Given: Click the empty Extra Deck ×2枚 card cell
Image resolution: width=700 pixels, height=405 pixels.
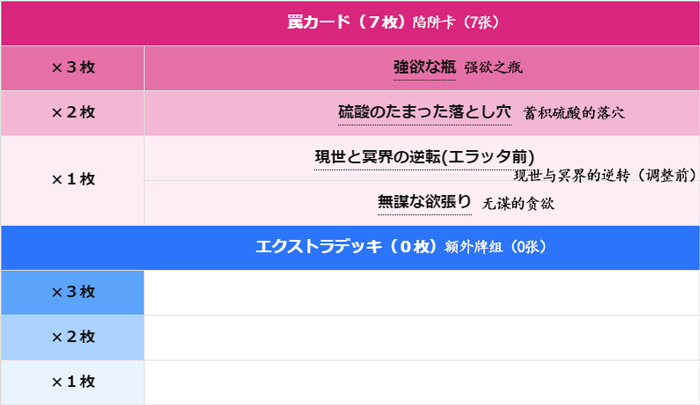Looking at the screenshot, I should pyautogui.click(x=421, y=337).
